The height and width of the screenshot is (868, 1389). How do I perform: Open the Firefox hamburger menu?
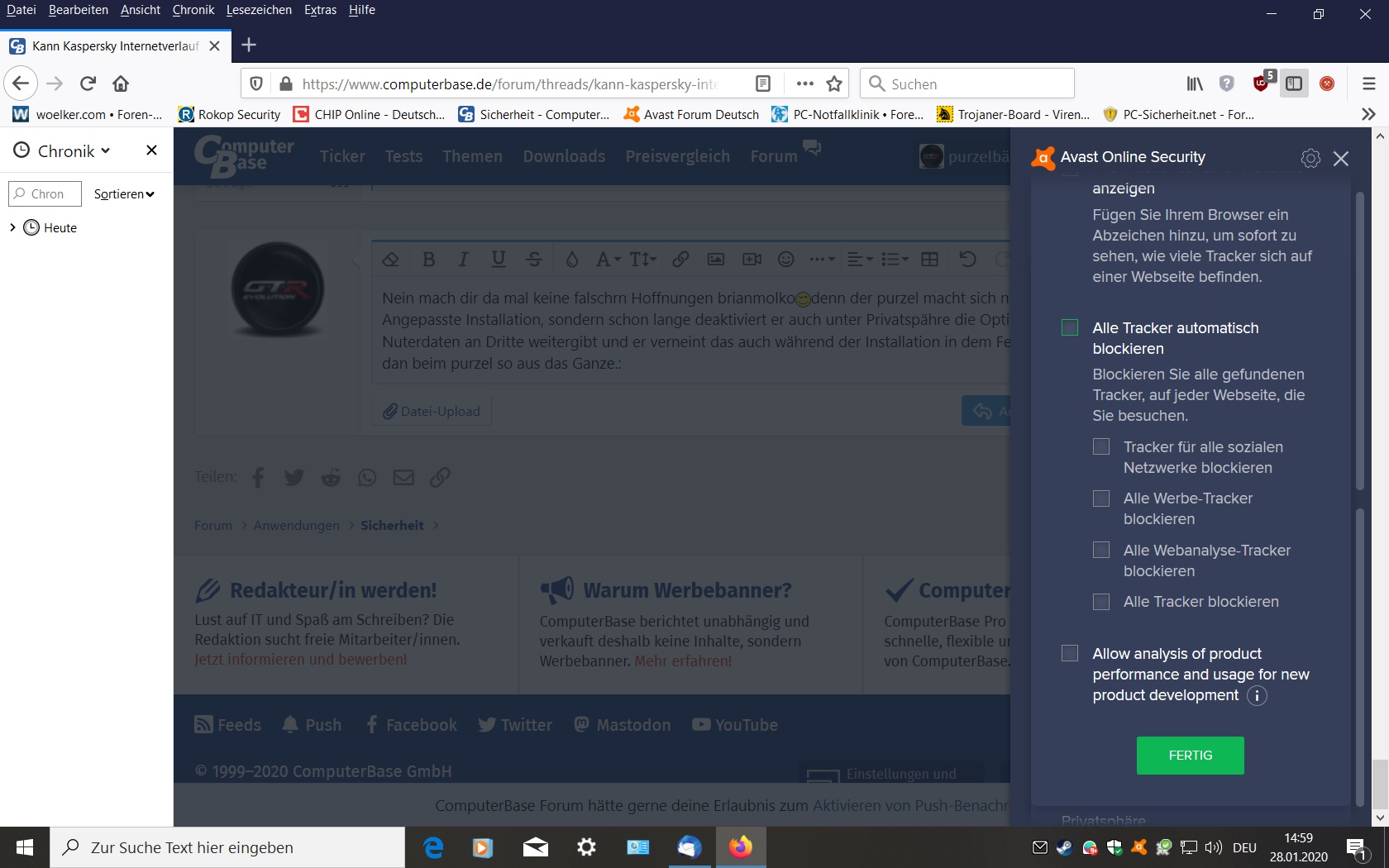coord(1369,83)
